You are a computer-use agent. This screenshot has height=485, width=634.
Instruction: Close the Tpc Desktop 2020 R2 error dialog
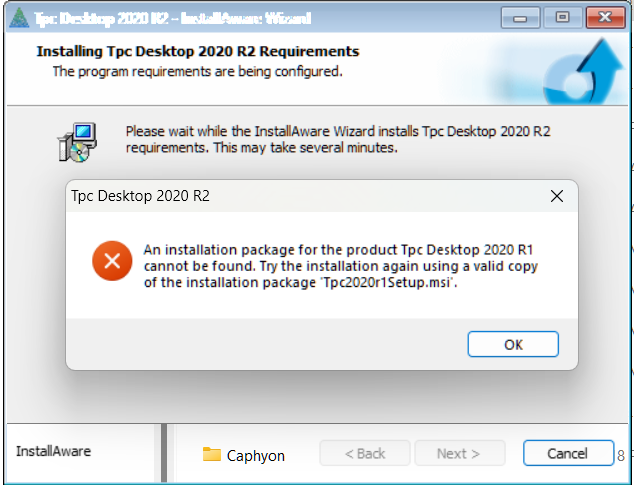(x=557, y=196)
